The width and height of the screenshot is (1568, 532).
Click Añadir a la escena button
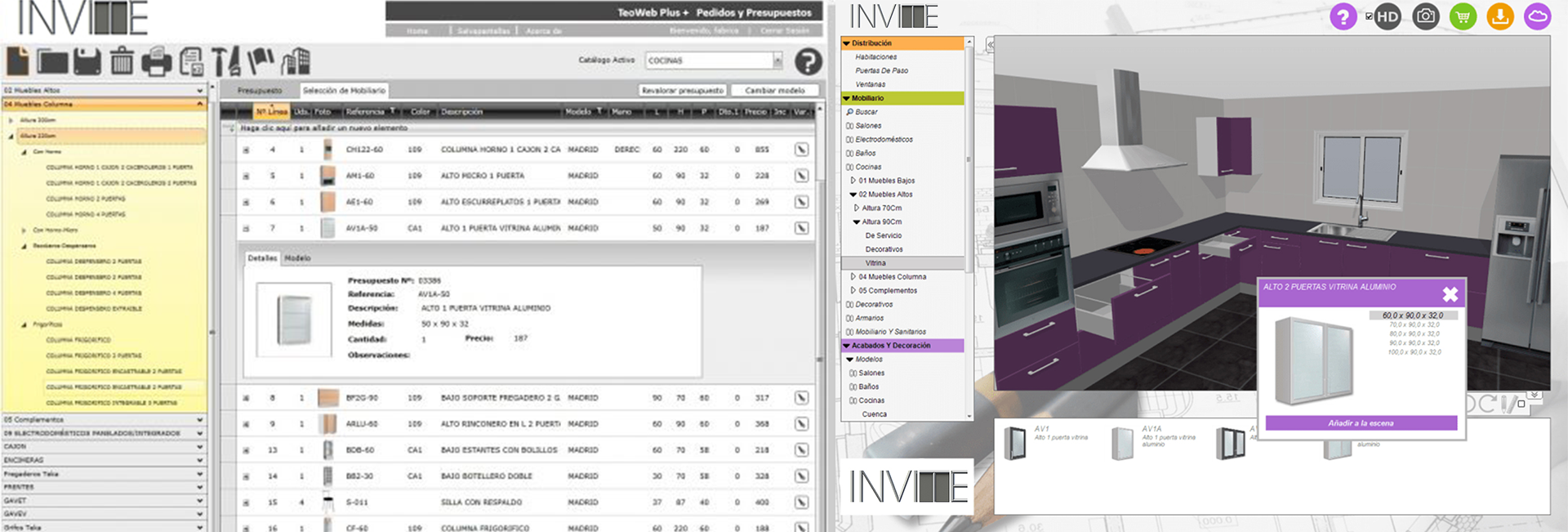[1361, 423]
